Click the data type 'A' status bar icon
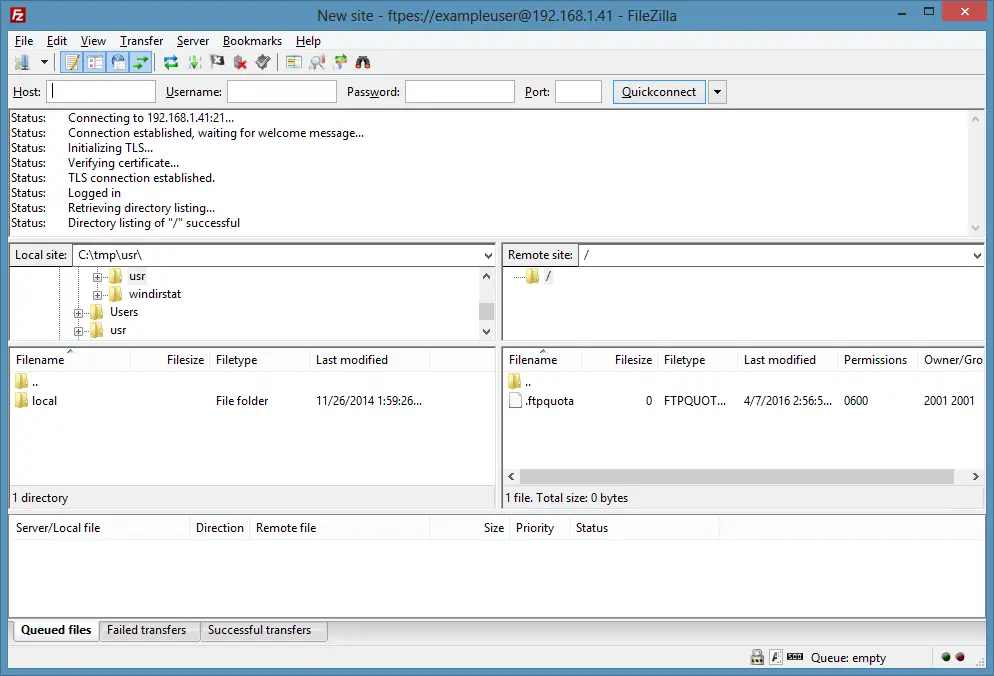 (776, 657)
